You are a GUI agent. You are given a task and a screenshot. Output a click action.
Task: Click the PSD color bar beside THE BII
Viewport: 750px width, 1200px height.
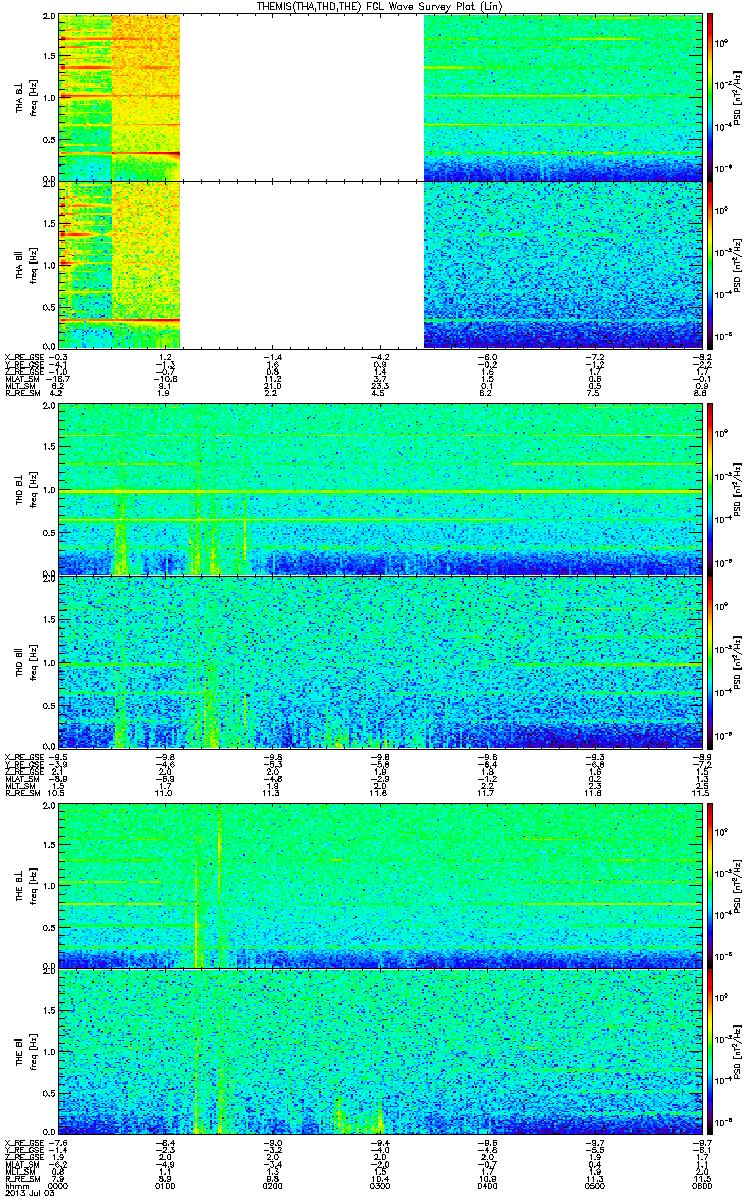711,1051
